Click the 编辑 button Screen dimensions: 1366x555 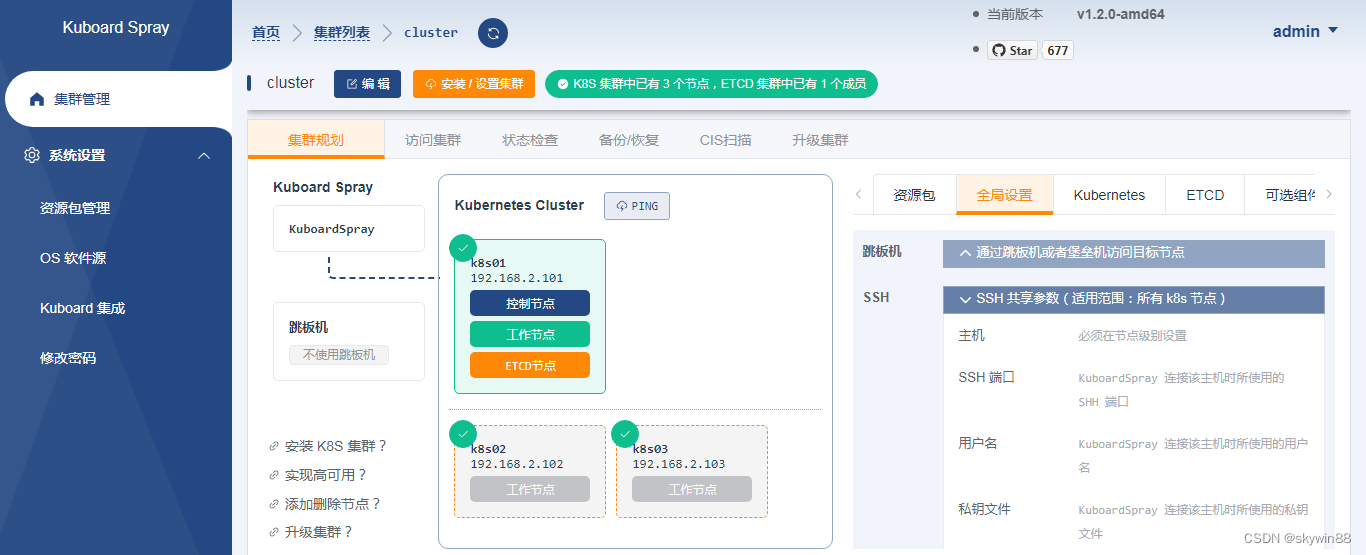tap(368, 84)
